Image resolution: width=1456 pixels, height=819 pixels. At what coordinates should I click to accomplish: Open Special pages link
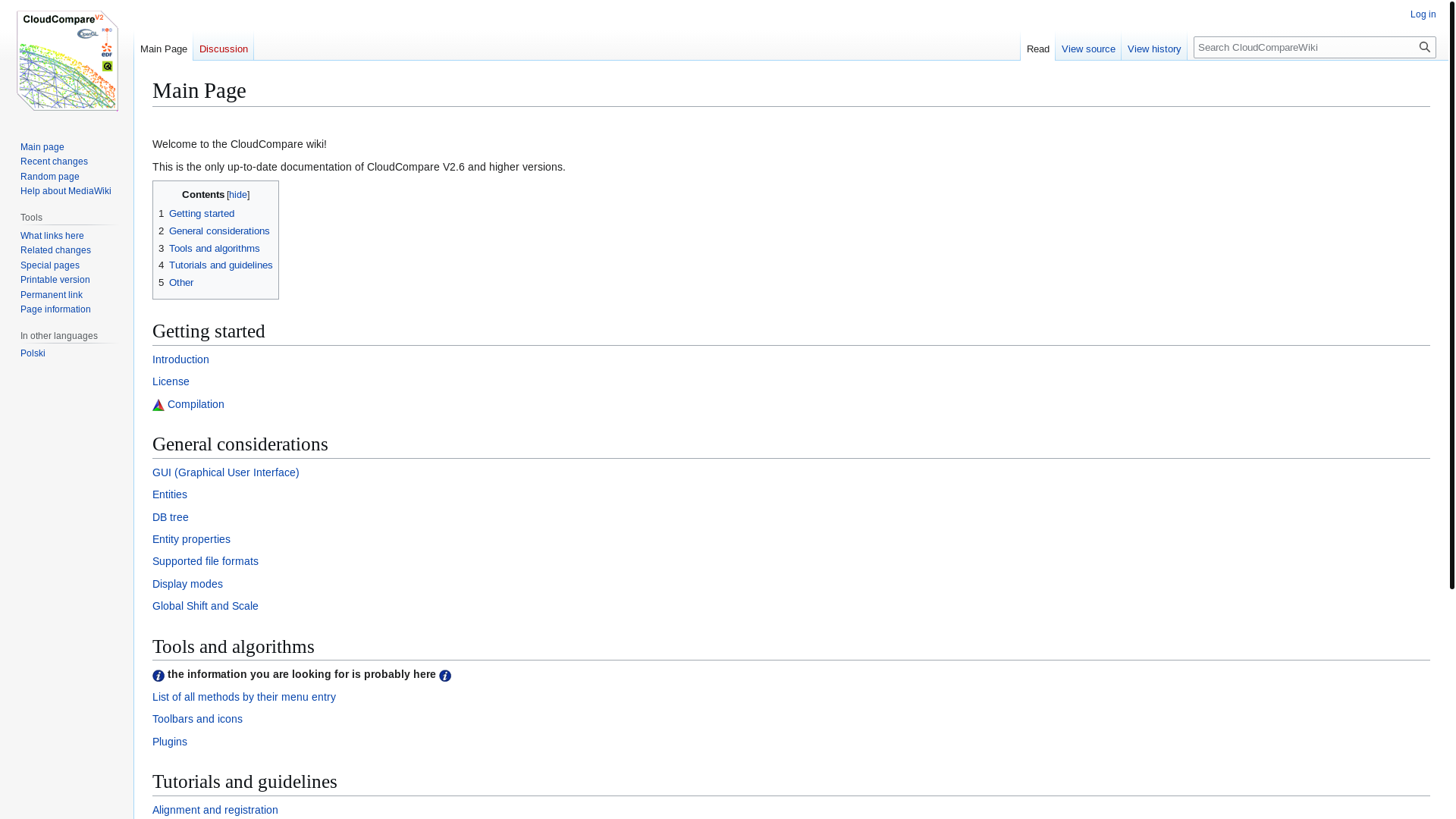[x=50, y=265]
